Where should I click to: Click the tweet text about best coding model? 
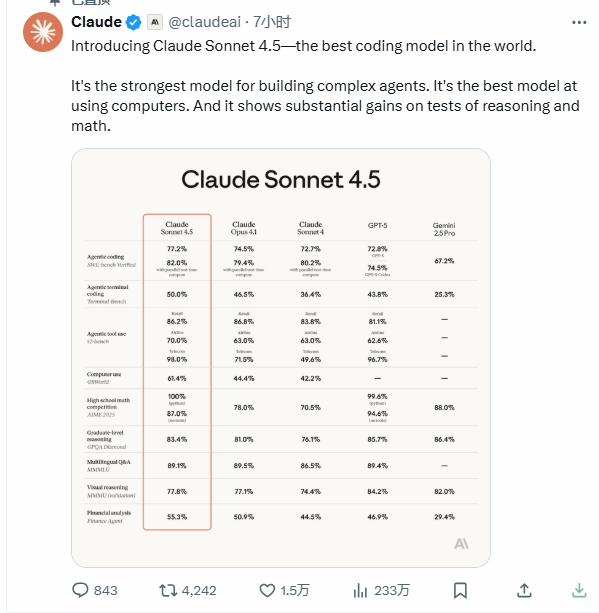coord(303,46)
